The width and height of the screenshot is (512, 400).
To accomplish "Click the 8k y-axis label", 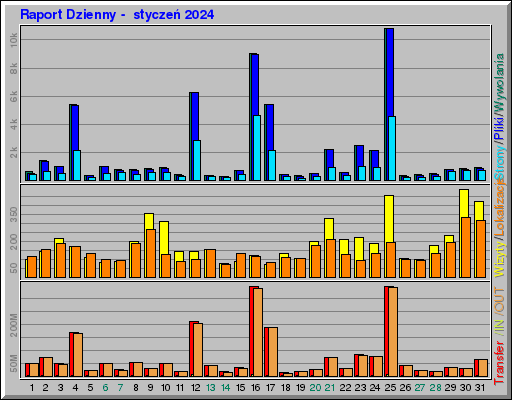I will pyautogui.click(x=14, y=69).
